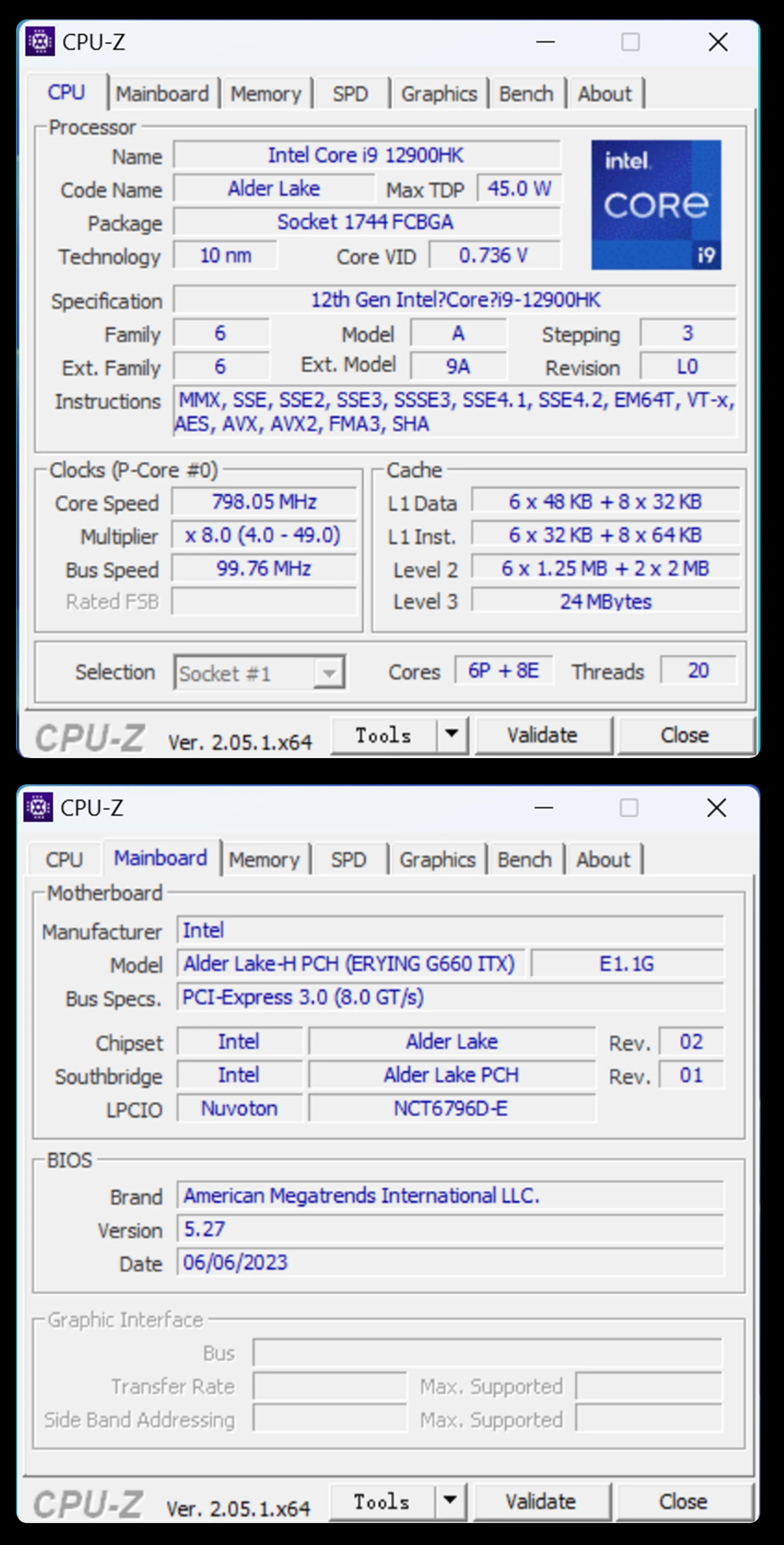Select Bench tab in the upper window

coord(526,94)
